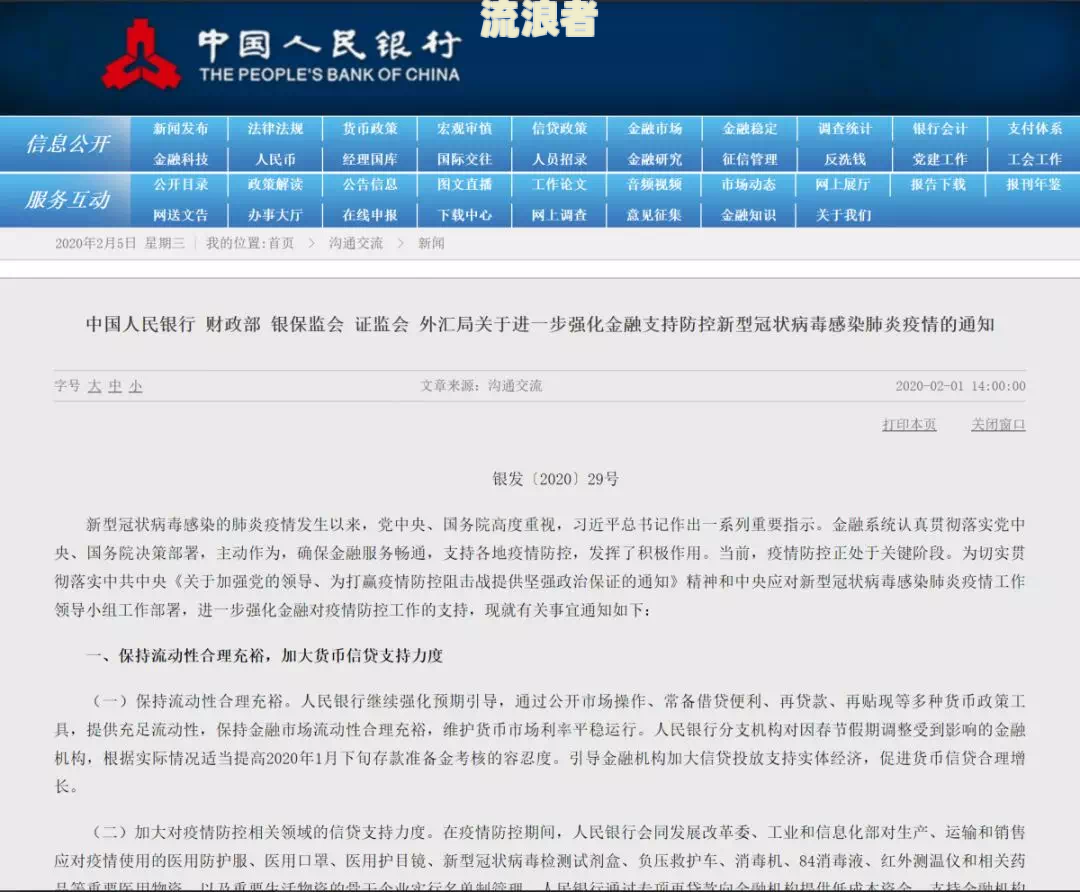Open the 银行会计 menu item

[940, 129]
